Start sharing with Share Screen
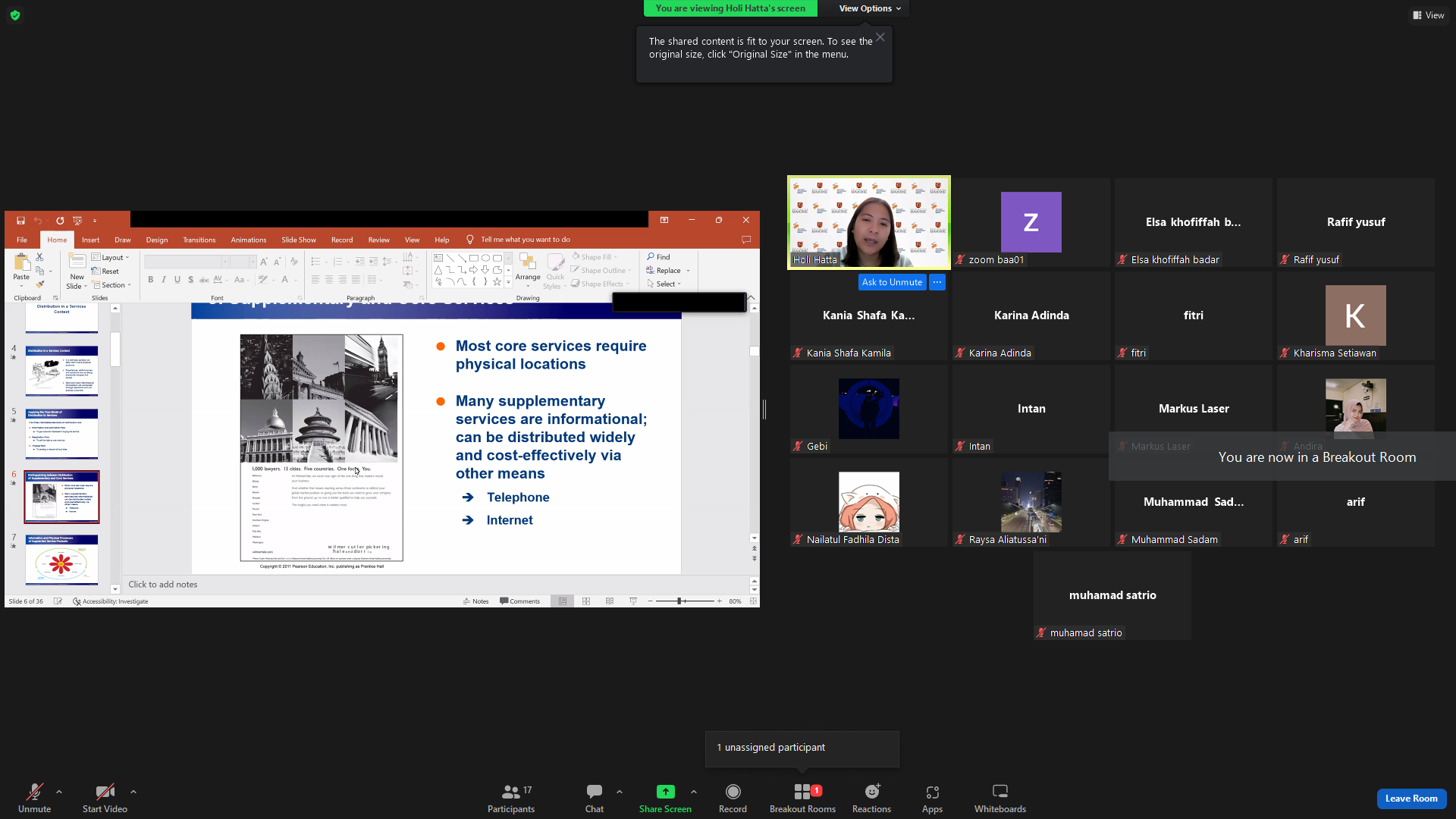1456x819 pixels. [665, 798]
